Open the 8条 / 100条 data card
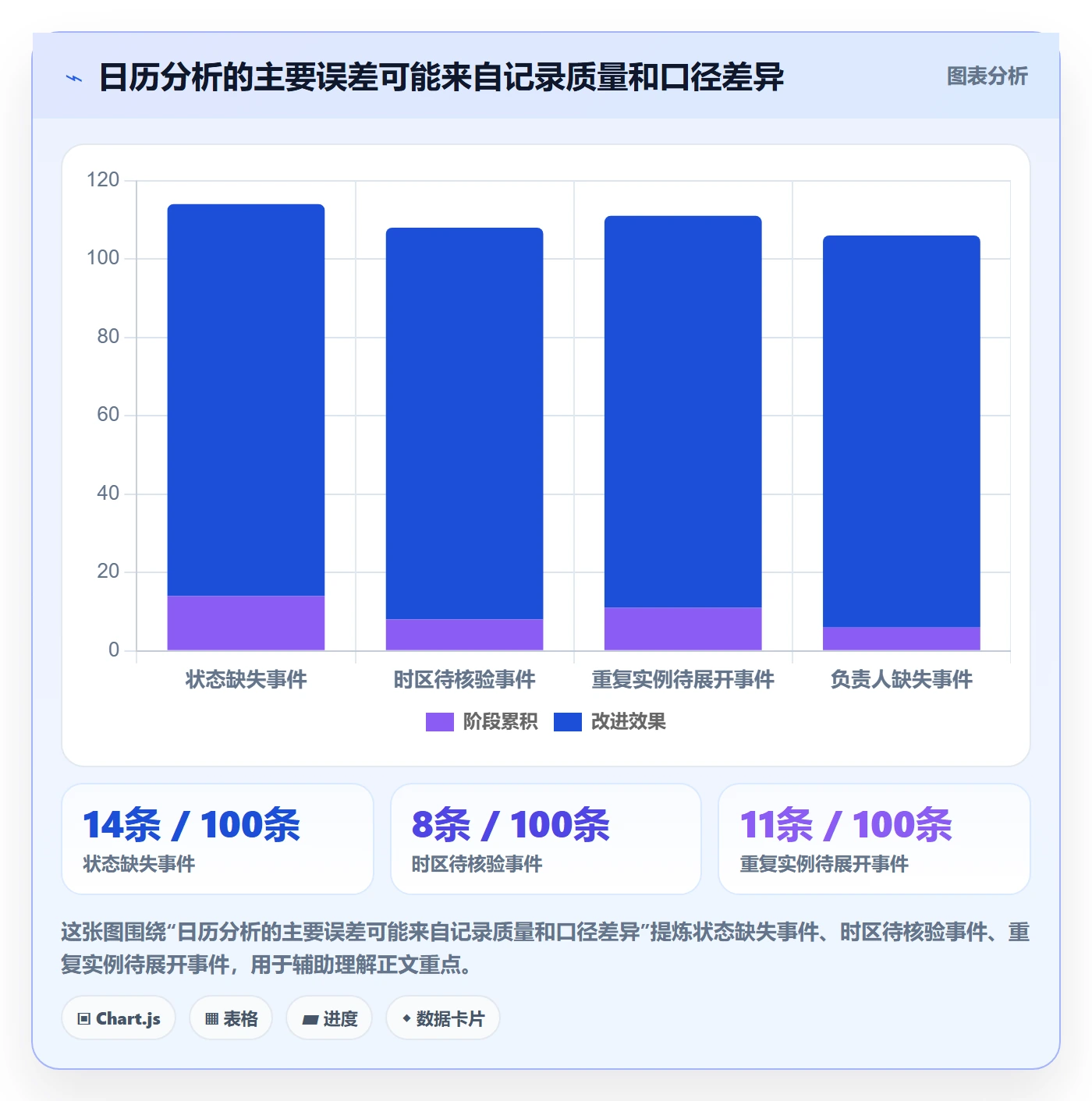Screen dimensions: 1092x1101 [x=546, y=839]
